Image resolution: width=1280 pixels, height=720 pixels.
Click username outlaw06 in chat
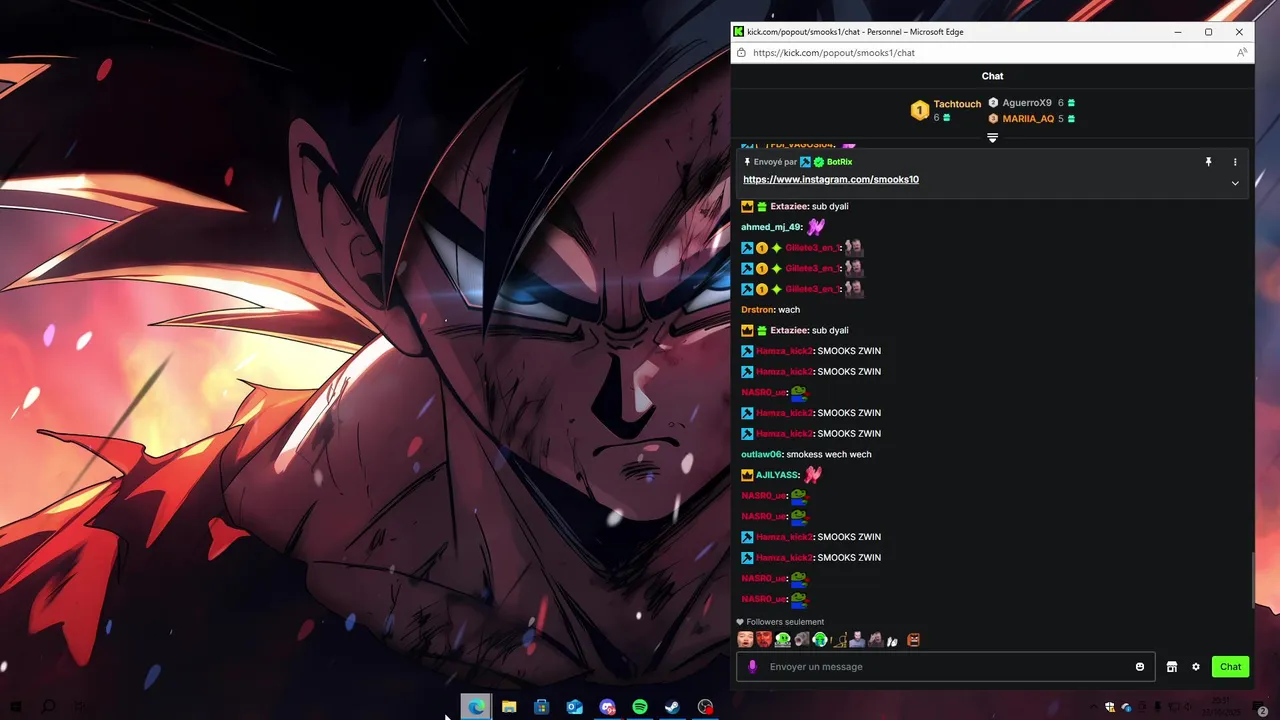(761, 455)
